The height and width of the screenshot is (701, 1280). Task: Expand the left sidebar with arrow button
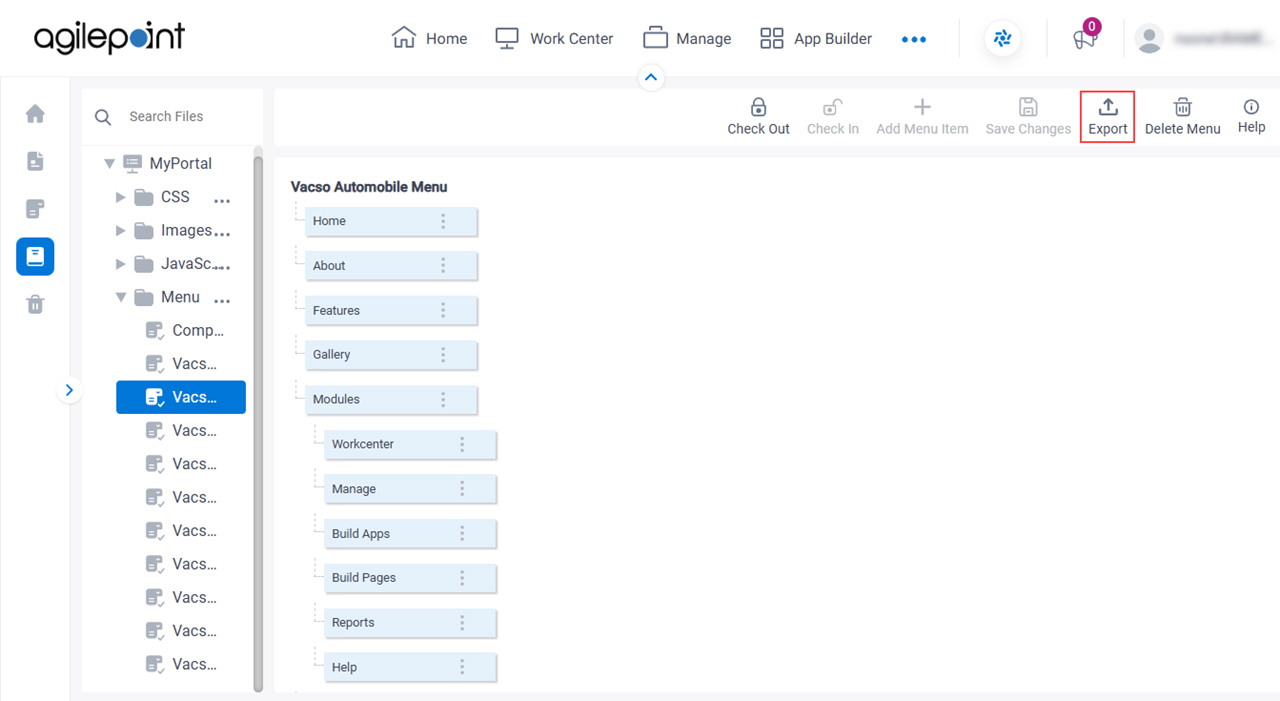[x=69, y=390]
